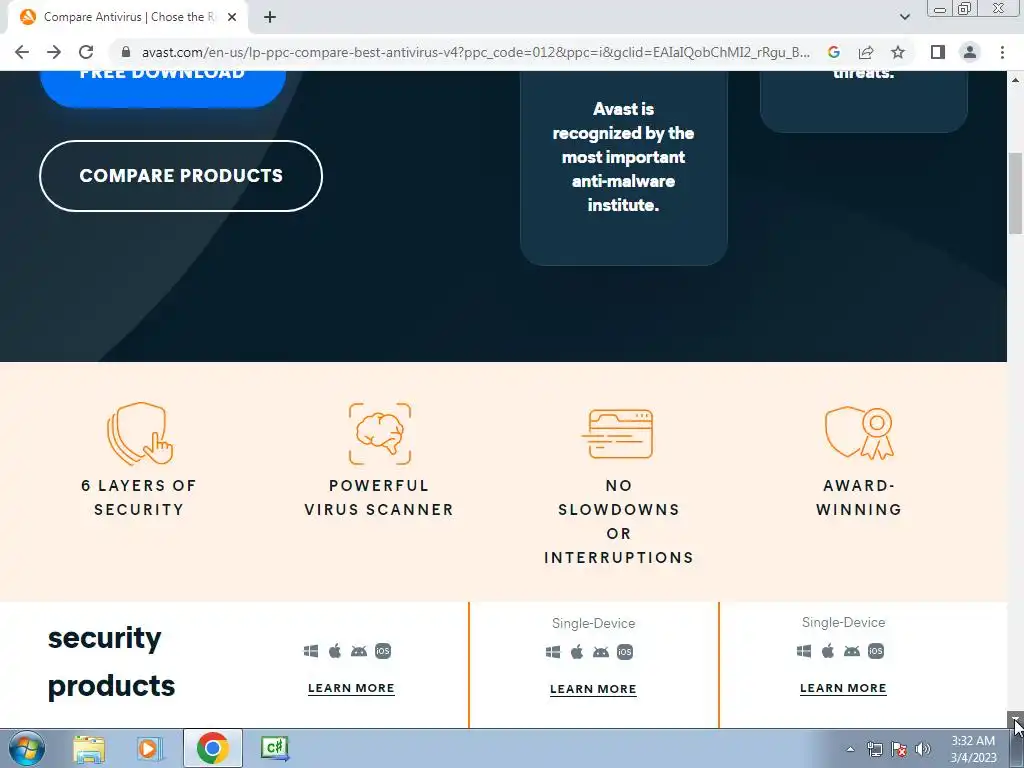1024x768 pixels.
Task: Click Android icon in middle product column
Action: 601,652
